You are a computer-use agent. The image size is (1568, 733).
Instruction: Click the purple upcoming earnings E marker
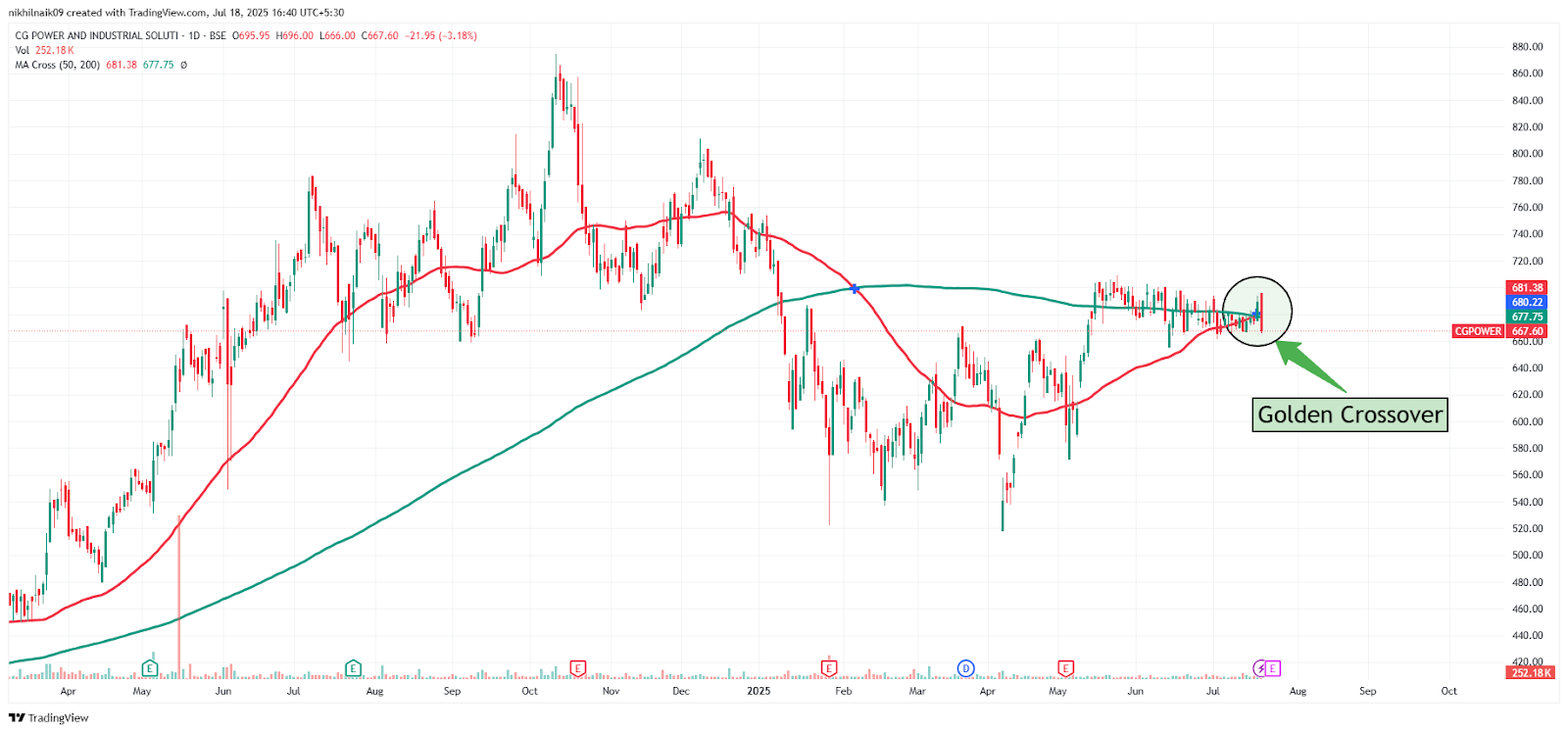[x=1273, y=668]
